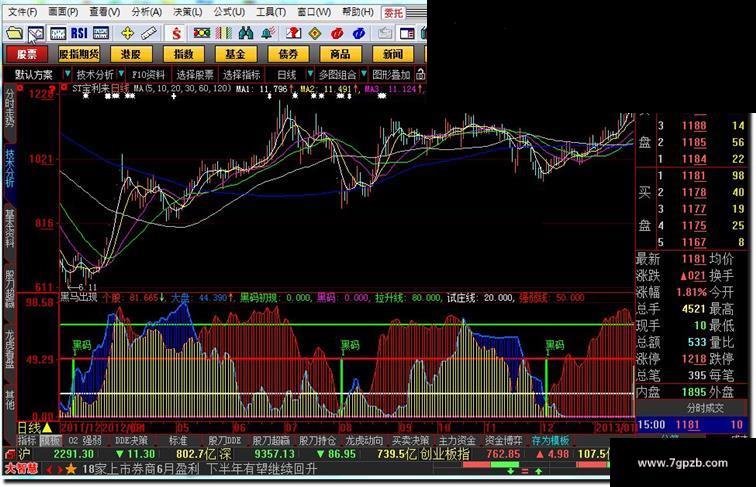Select the yellow crosshair move tool
The width and height of the screenshot is (756, 487).
tap(127, 33)
